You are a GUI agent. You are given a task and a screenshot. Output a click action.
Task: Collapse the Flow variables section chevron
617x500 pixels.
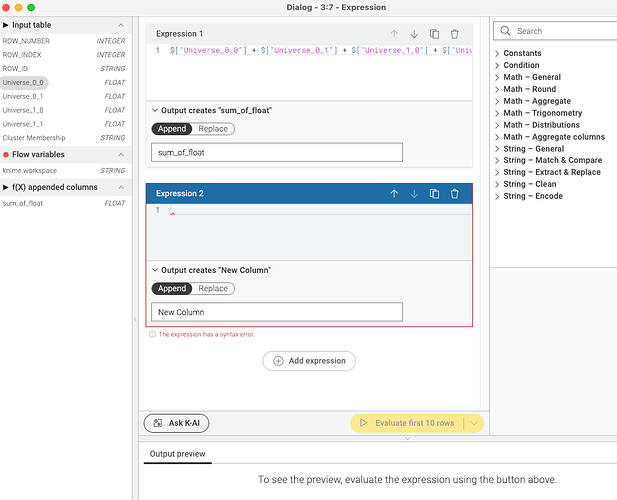(x=121, y=155)
